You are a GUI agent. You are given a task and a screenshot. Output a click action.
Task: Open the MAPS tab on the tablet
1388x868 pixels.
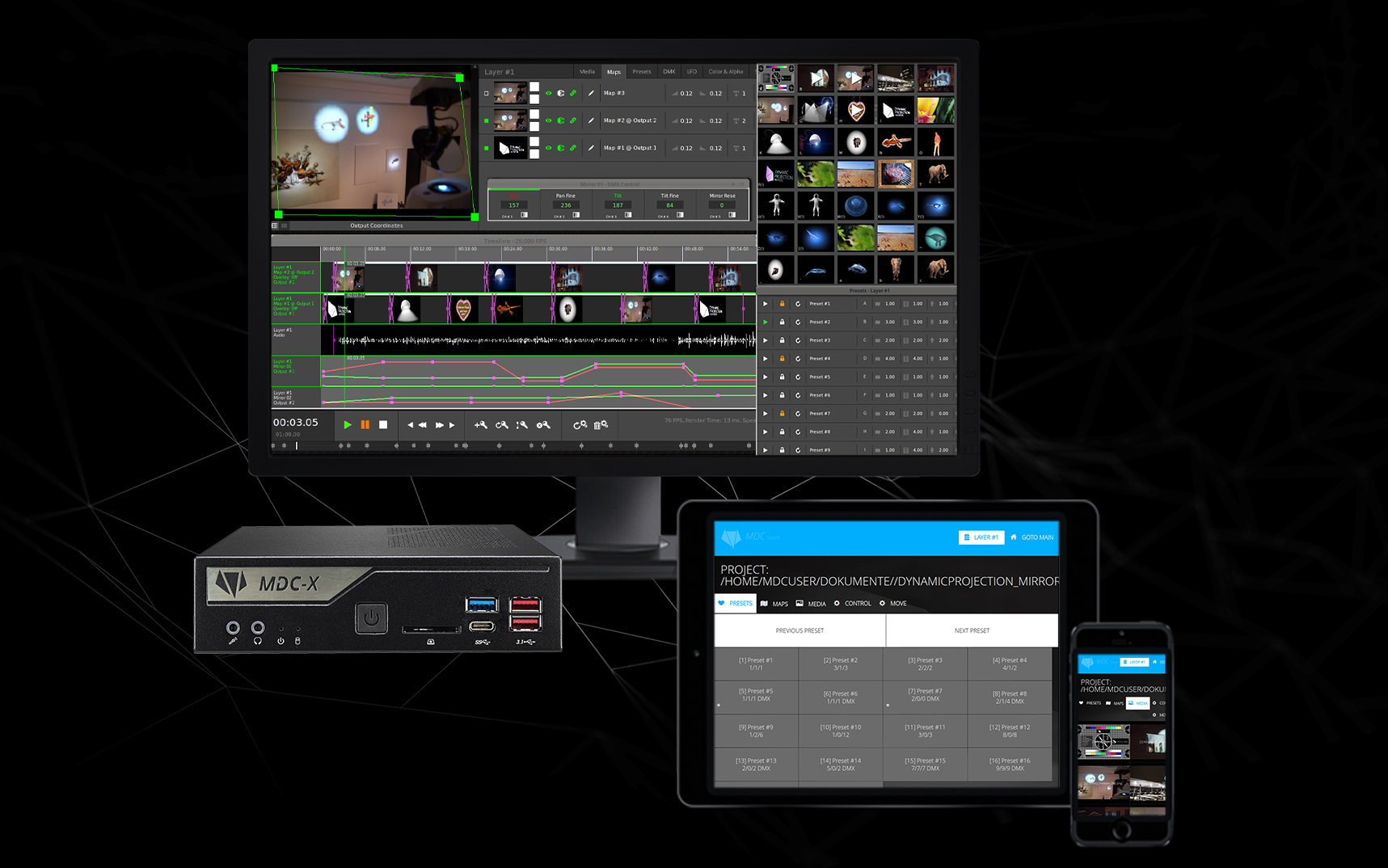(774, 604)
